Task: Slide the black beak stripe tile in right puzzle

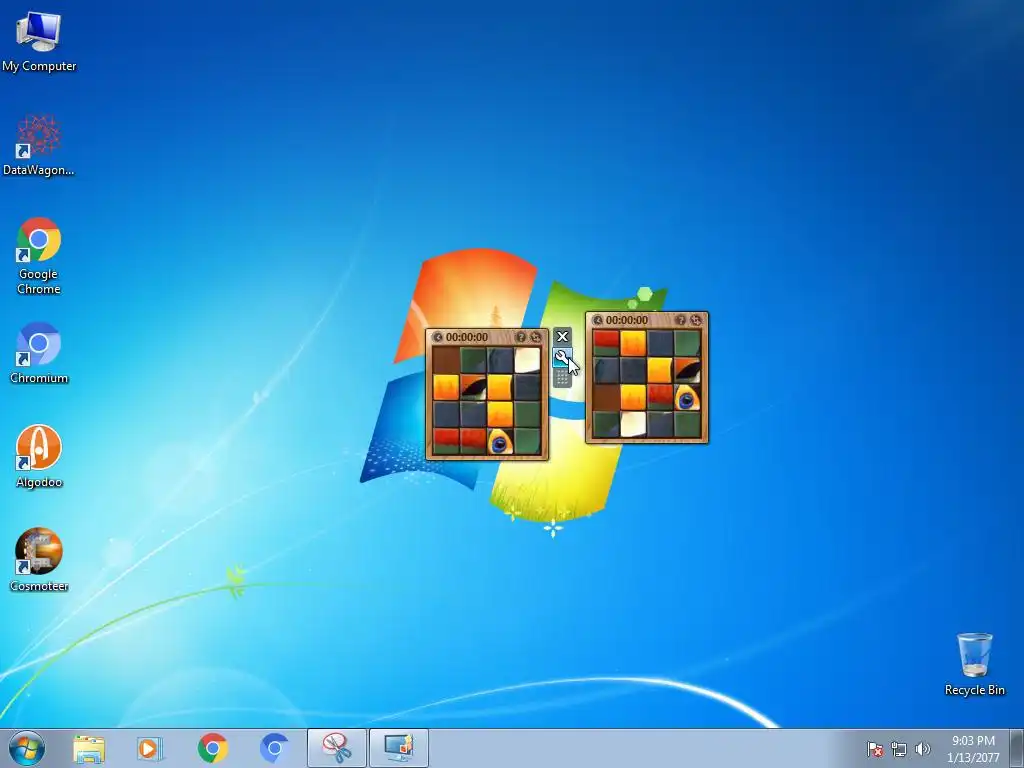Action: tap(687, 370)
